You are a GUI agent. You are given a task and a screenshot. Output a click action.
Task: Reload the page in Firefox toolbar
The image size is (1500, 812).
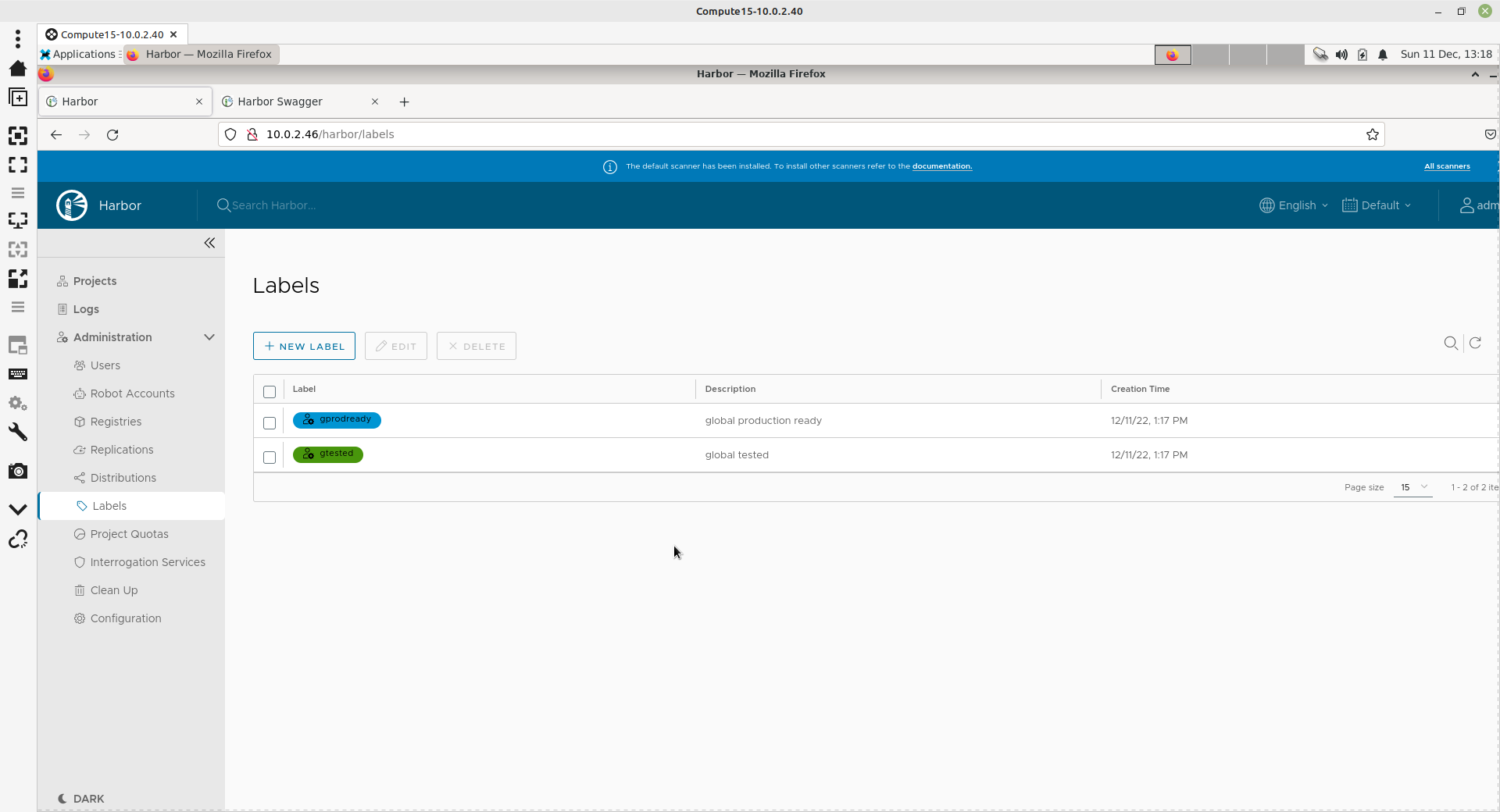pos(112,135)
